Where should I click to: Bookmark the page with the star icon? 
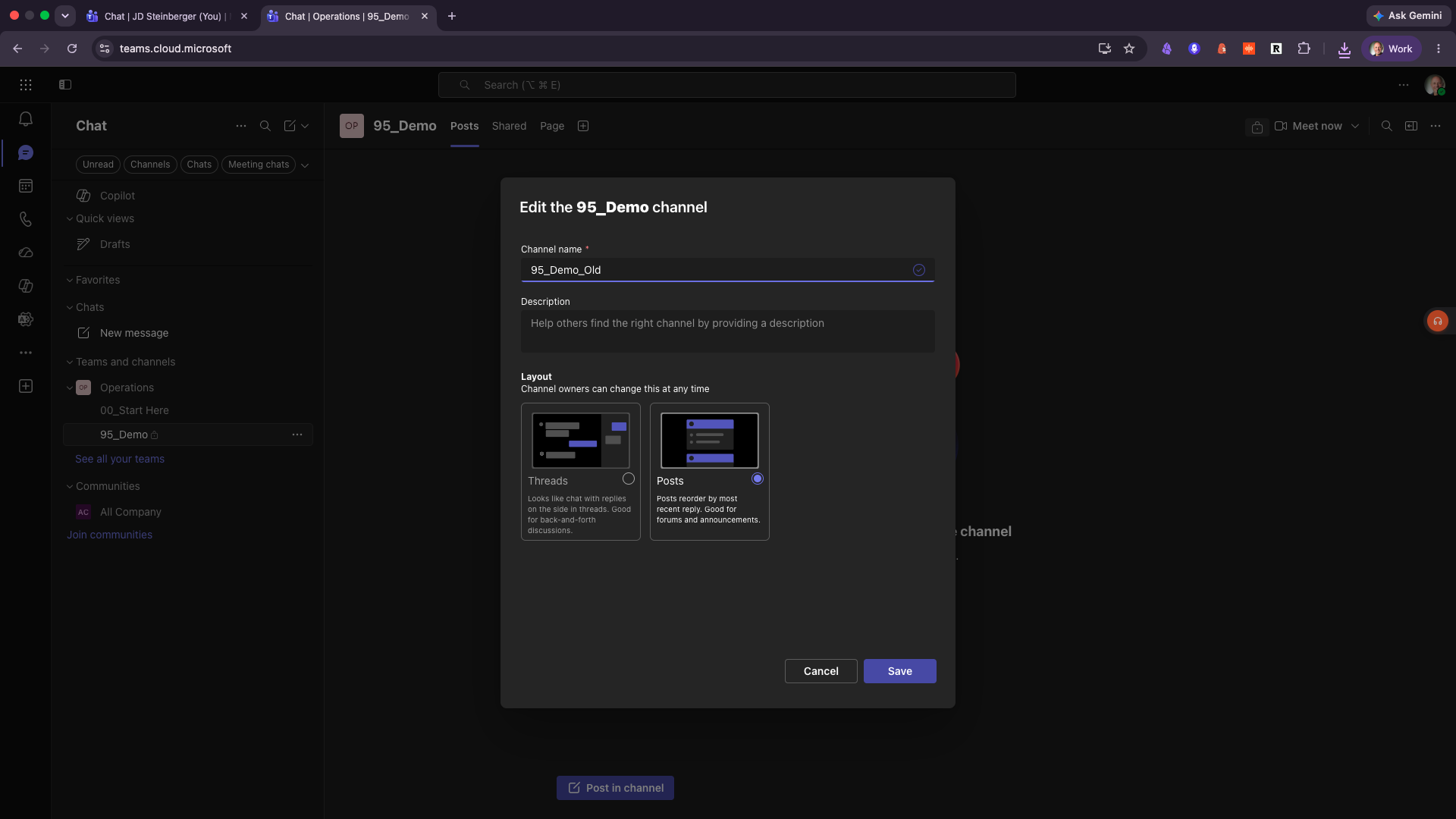click(x=1129, y=49)
